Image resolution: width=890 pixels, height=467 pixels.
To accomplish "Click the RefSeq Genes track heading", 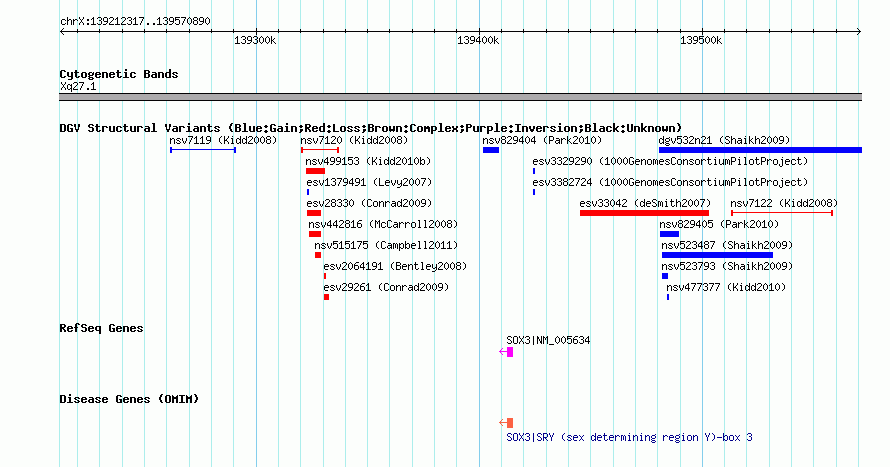I will click(x=101, y=329).
